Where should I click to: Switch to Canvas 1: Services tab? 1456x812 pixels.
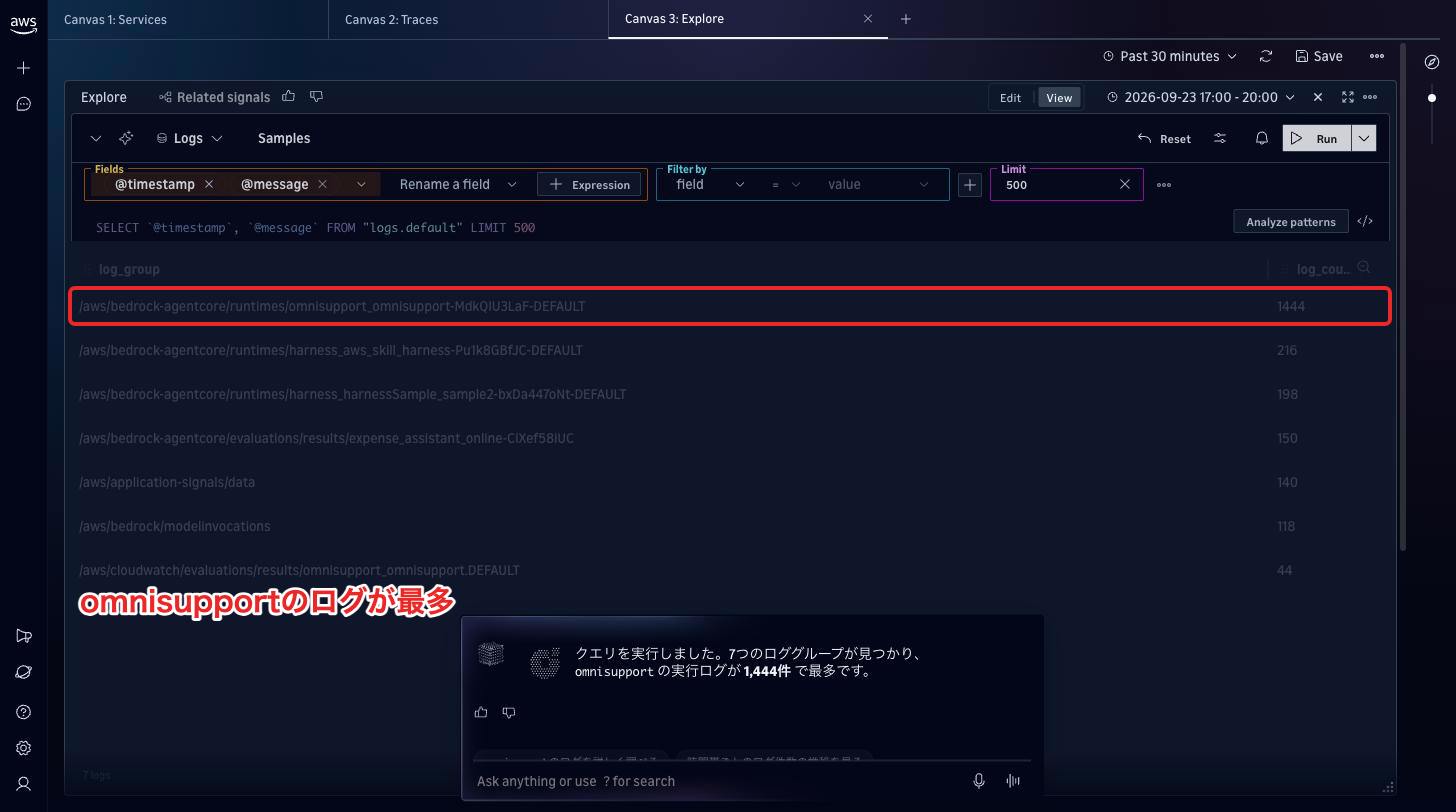(188, 19)
